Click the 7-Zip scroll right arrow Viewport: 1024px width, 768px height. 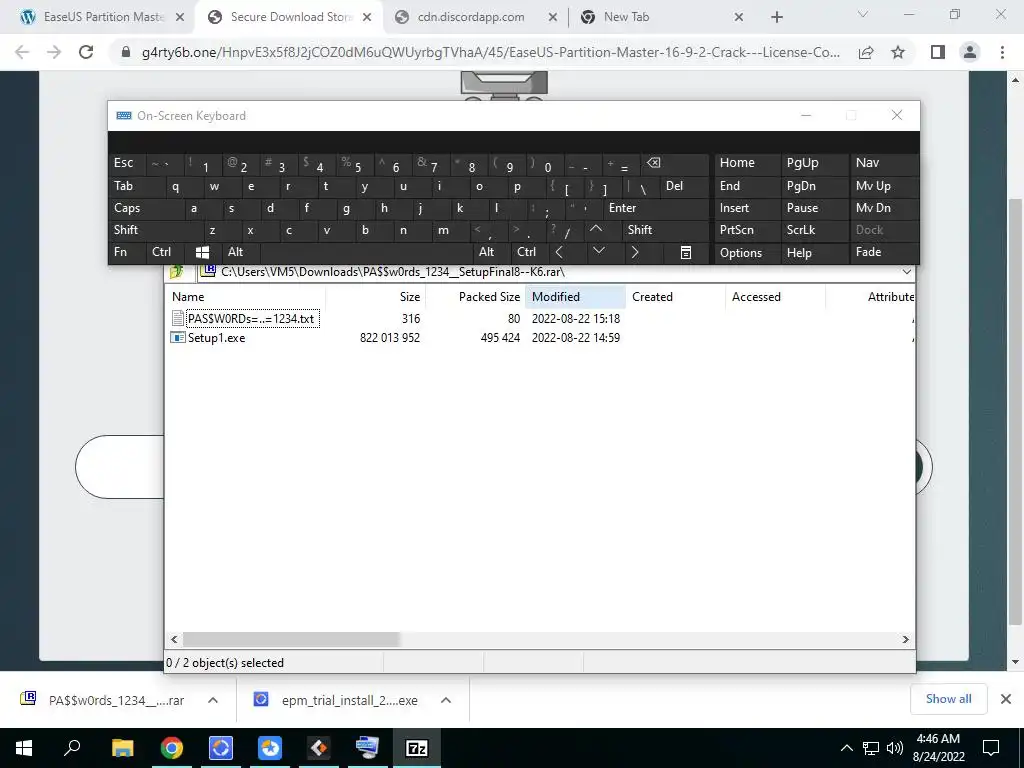[905, 639]
